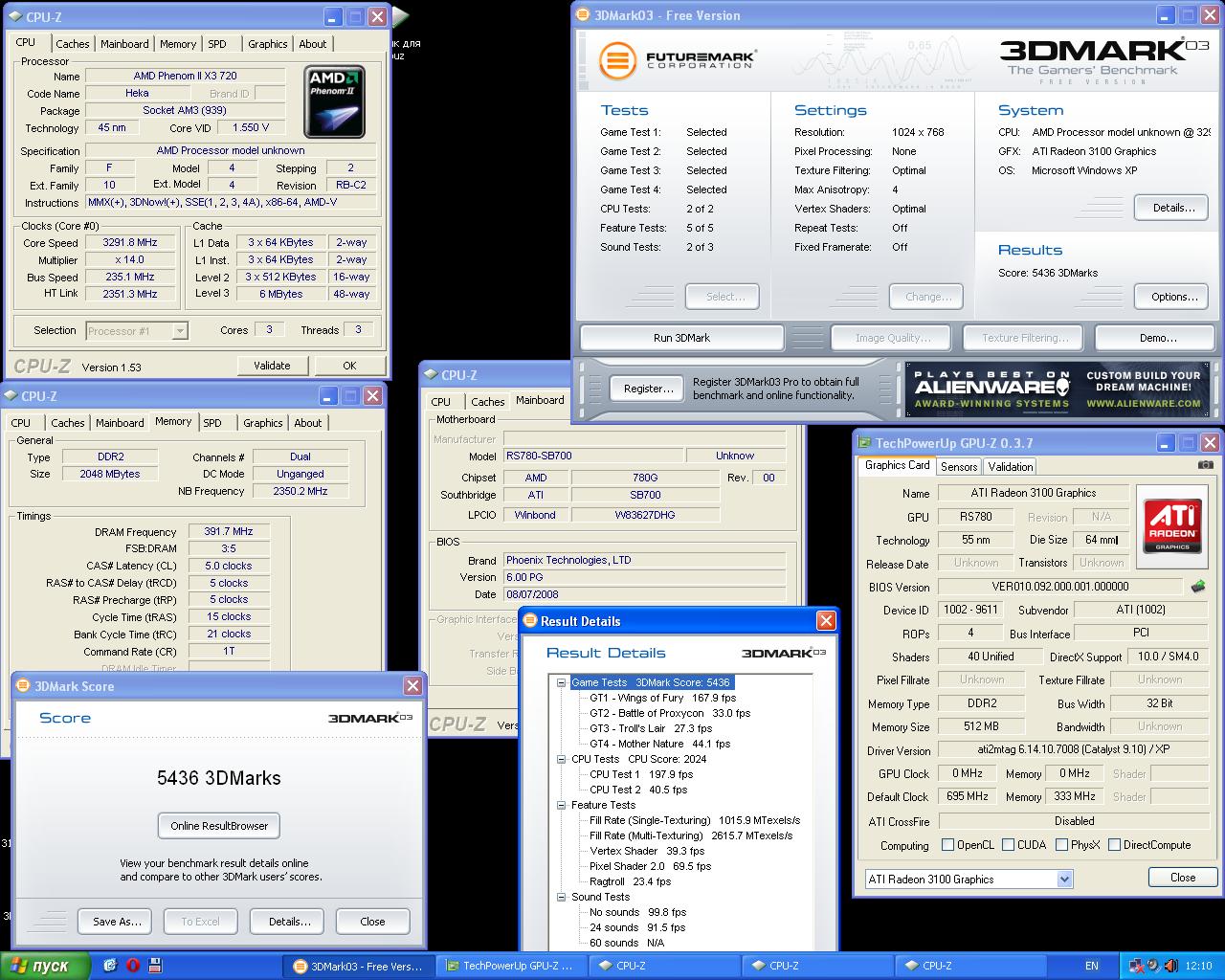Click the Core Speed value 3291.8 MHz
Image resolution: width=1225 pixels, height=980 pixels.
coord(130,243)
